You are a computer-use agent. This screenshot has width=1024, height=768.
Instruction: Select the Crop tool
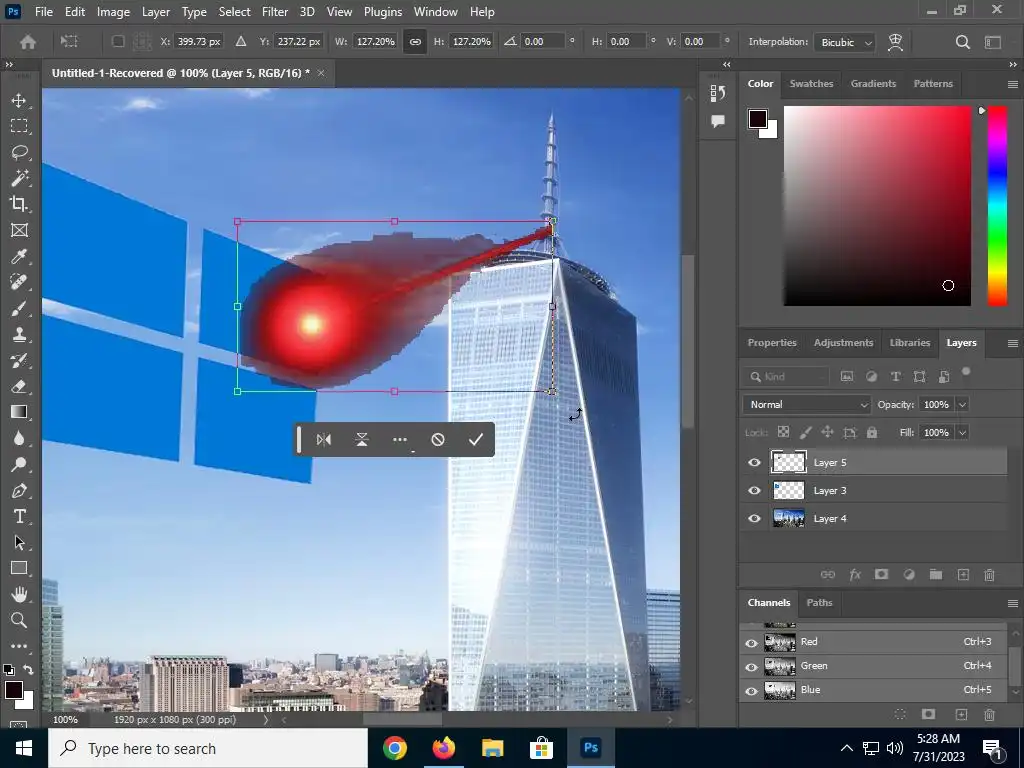(19, 204)
